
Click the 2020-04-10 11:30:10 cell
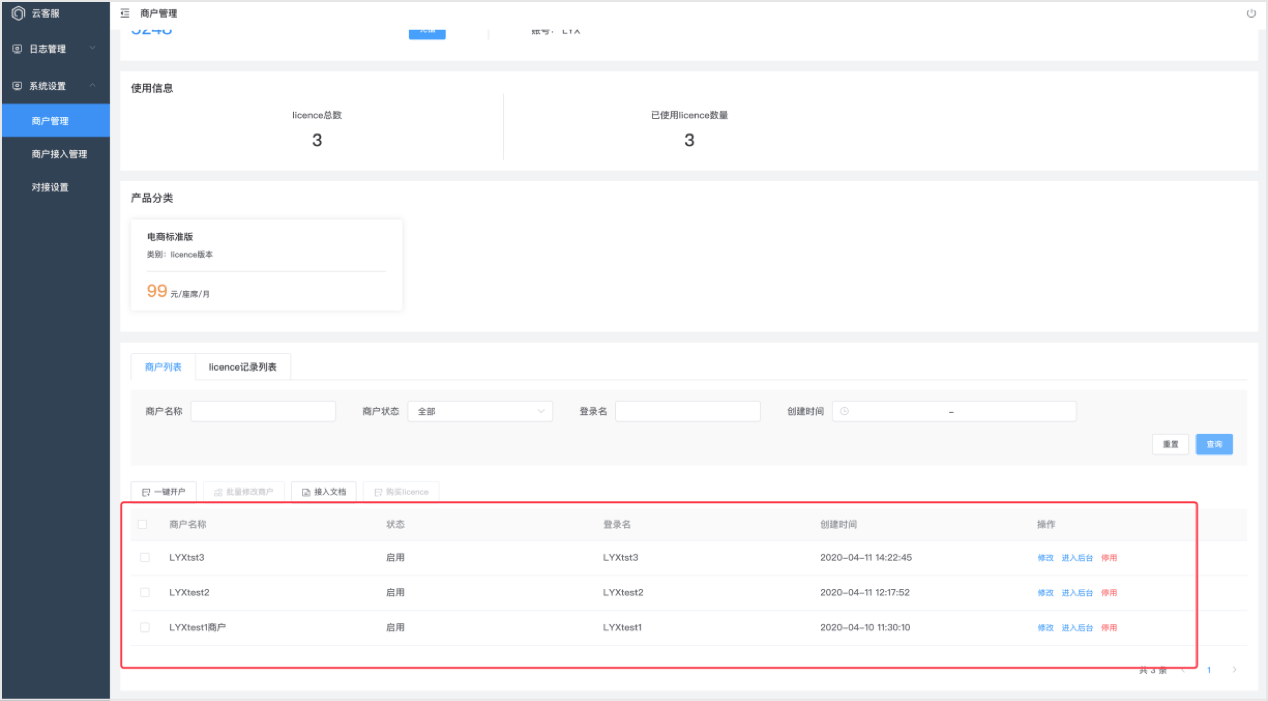866,628
